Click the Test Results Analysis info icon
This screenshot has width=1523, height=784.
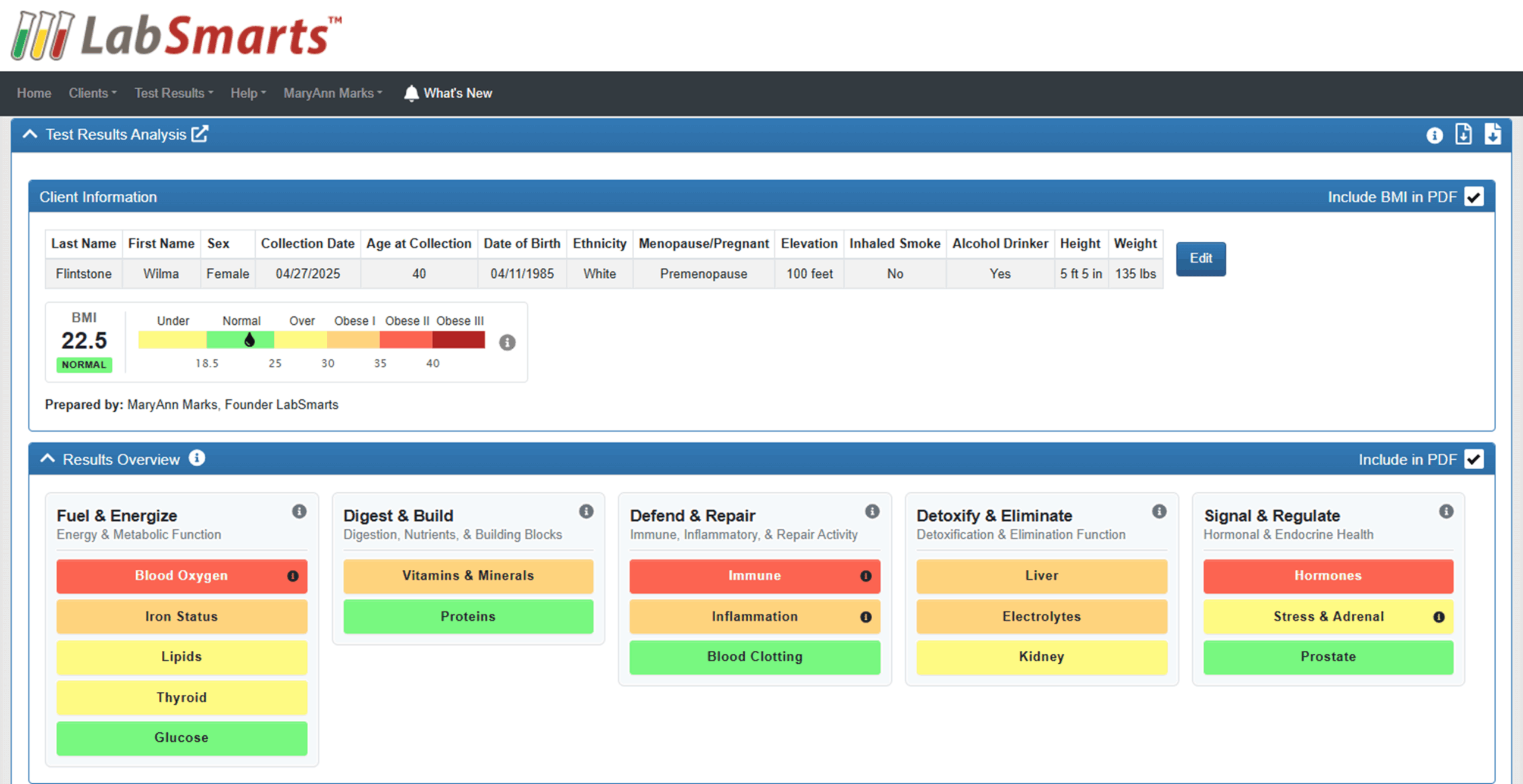(1434, 136)
